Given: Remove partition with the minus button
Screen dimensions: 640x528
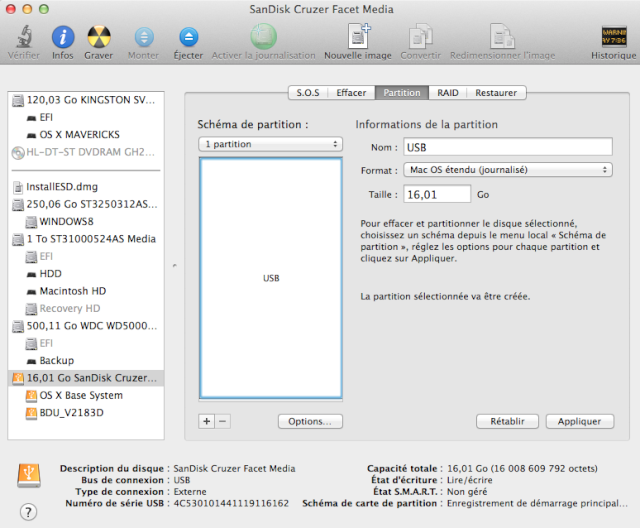Looking at the screenshot, I should 223,421.
